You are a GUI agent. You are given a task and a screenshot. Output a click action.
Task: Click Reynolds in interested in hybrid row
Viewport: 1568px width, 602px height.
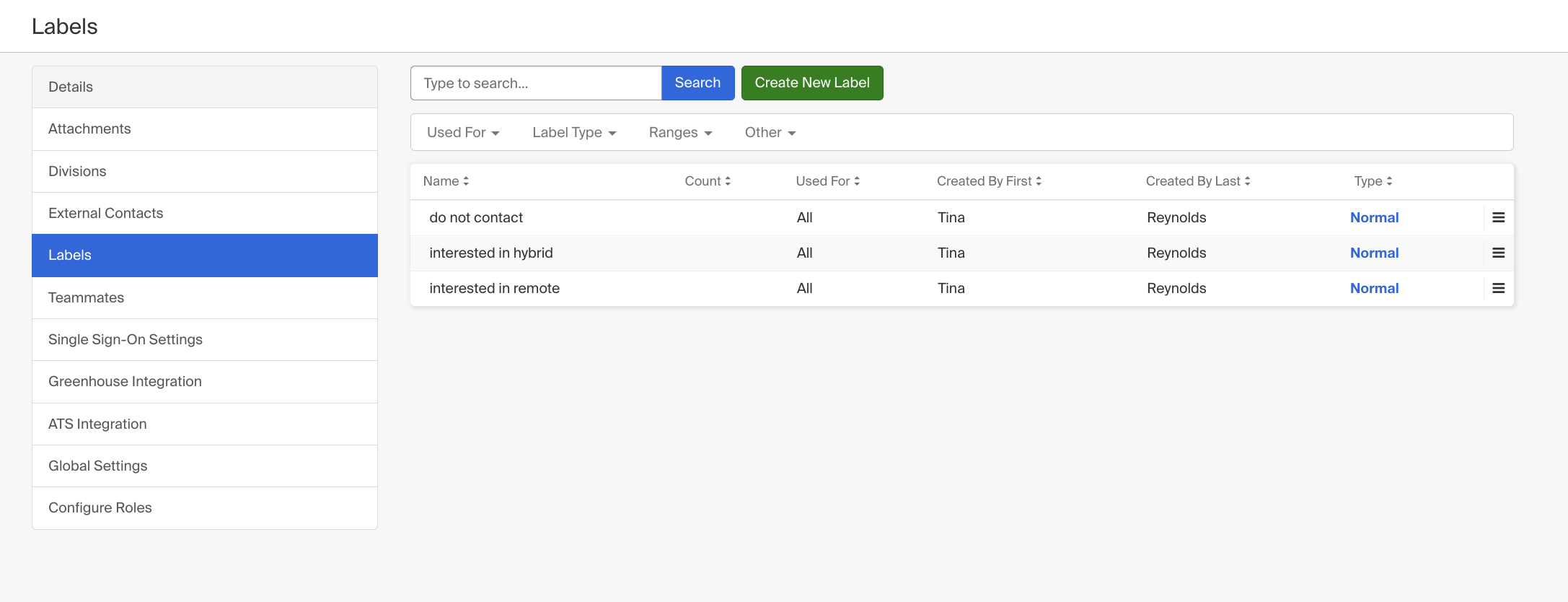pyautogui.click(x=1176, y=253)
